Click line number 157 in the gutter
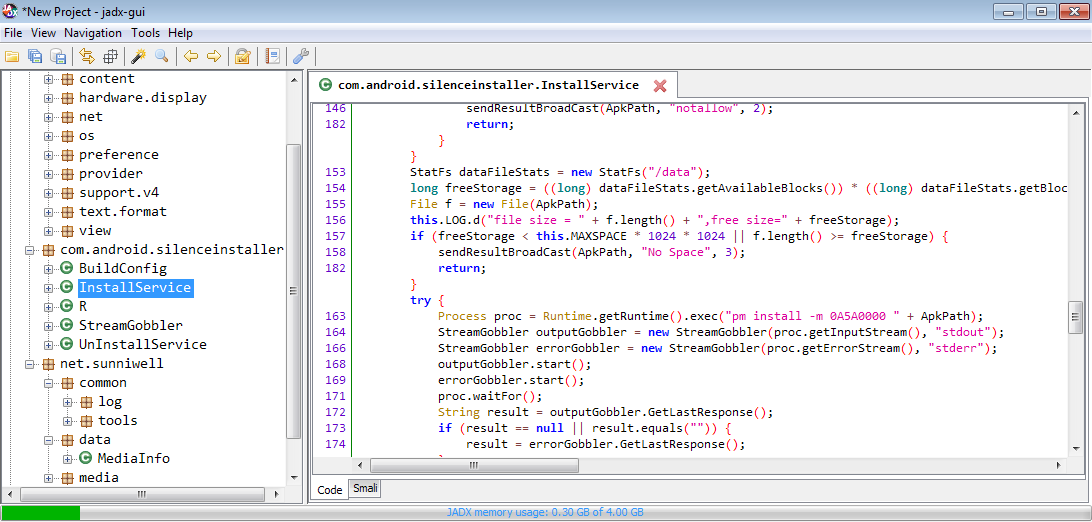Screen dimensions: 1092x522 point(336,237)
